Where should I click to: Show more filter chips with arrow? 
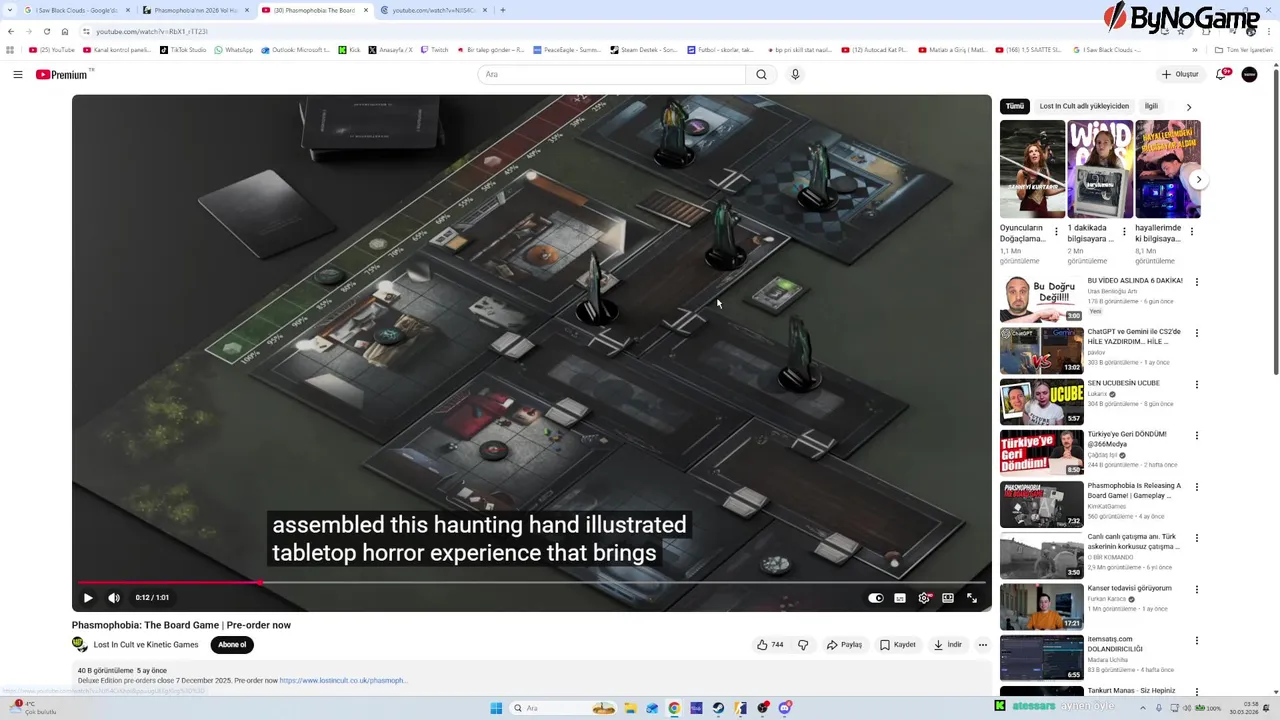click(x=1189, y=107)
